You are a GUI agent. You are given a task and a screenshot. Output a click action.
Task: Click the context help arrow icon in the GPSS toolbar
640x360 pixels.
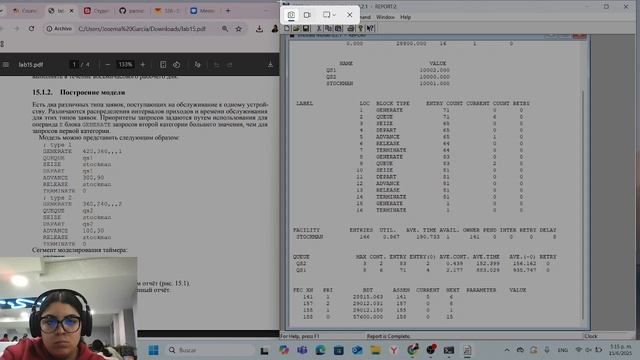[x=370, y=29]
